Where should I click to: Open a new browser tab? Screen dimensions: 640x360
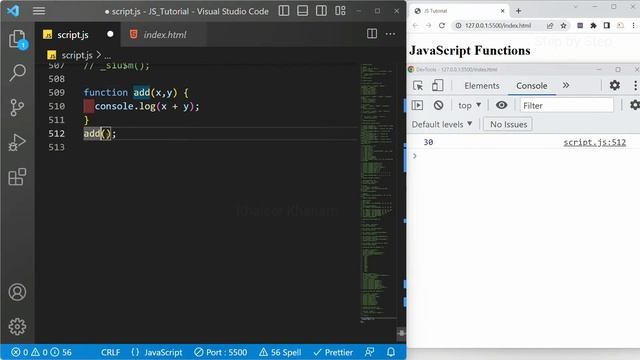pyautogui.click(x=518, y=11)
